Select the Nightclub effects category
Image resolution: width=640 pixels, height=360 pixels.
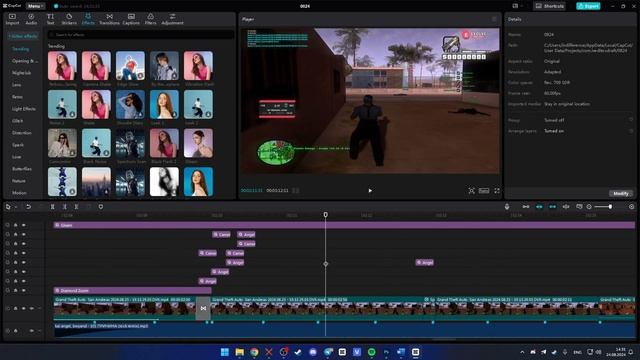[22, 73]
